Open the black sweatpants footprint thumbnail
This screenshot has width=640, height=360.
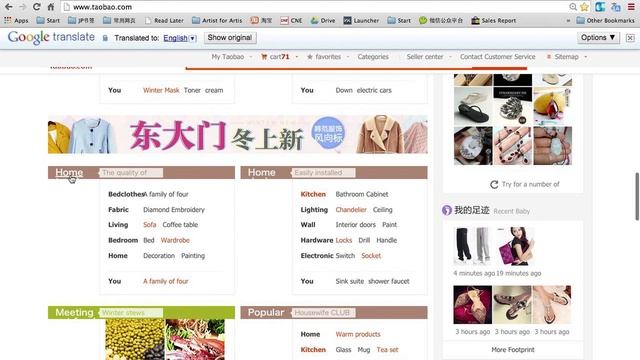pos(473,245)
